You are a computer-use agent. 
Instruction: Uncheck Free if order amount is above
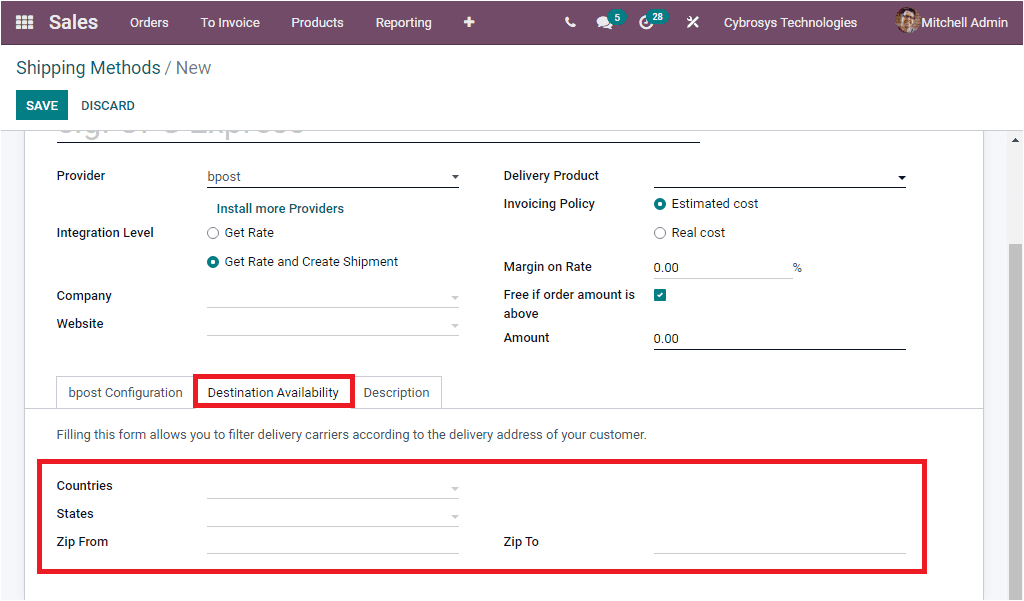660,295
